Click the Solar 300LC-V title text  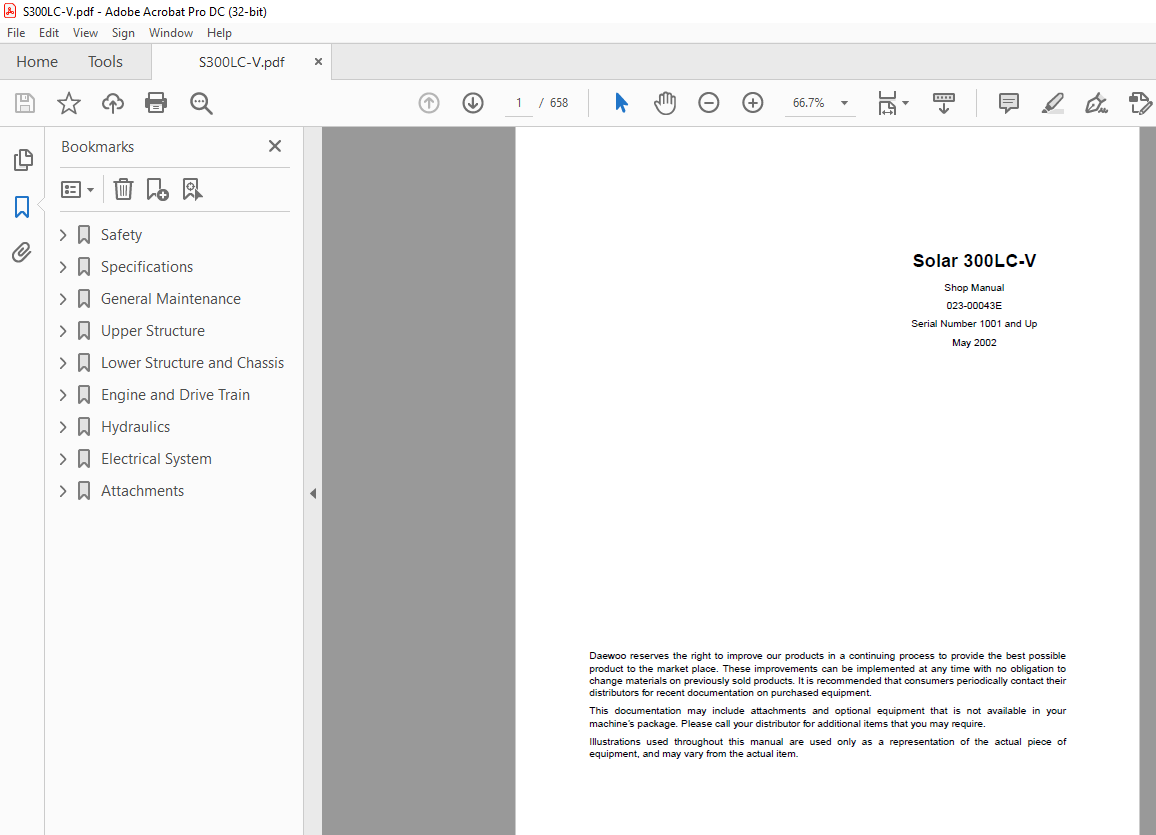[974, 261]
